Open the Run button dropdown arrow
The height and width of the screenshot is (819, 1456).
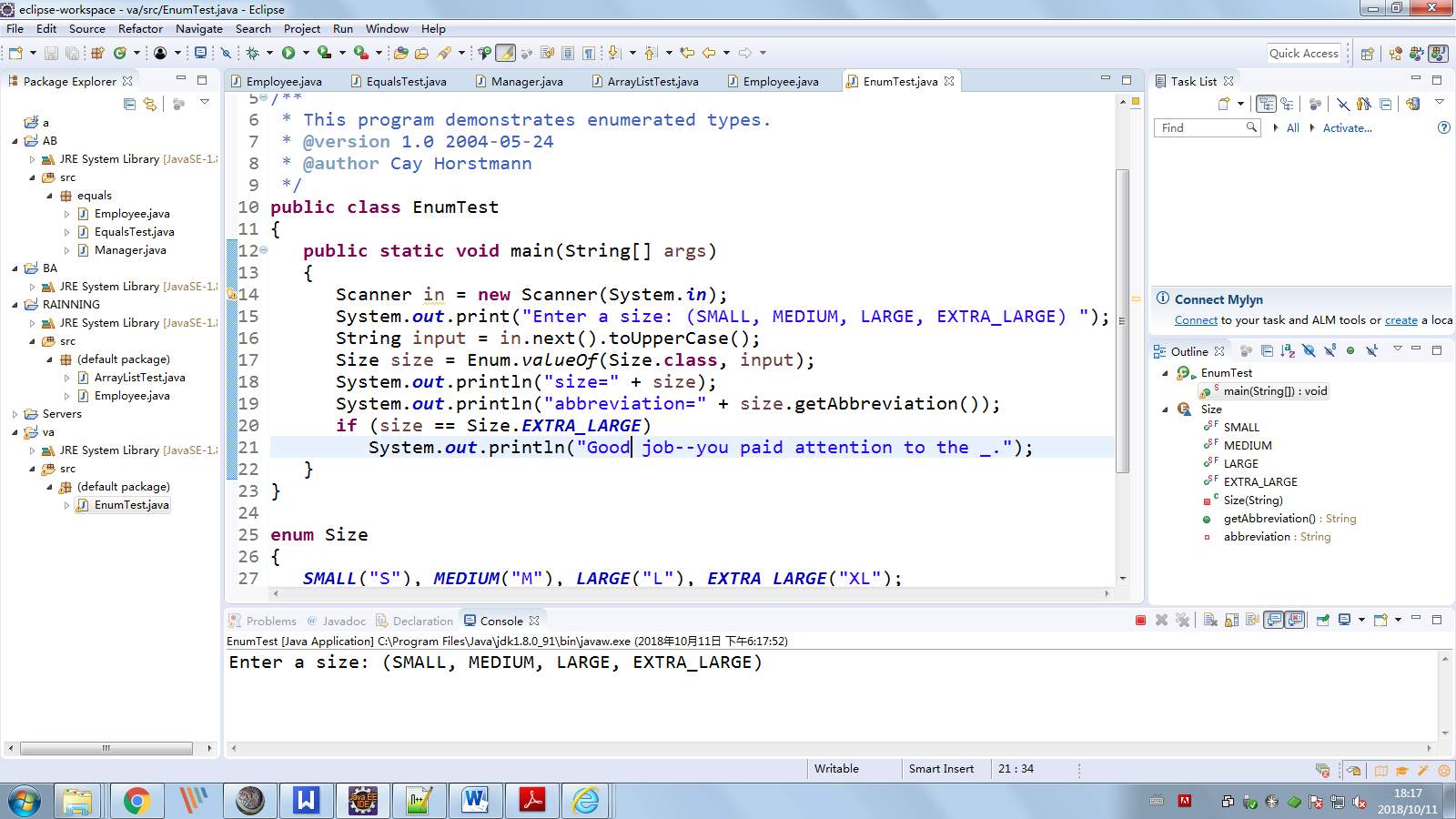[x=306, y=53]
